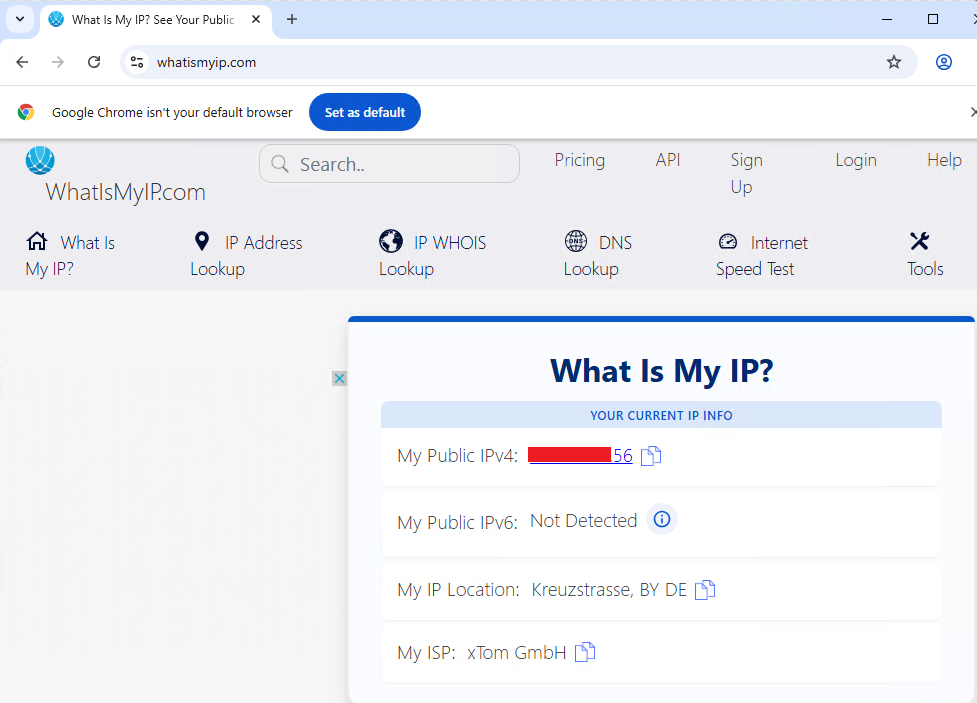This screenshot has height=703, width=977.
Task: Open the Help page
Action: tap(945, 160)
